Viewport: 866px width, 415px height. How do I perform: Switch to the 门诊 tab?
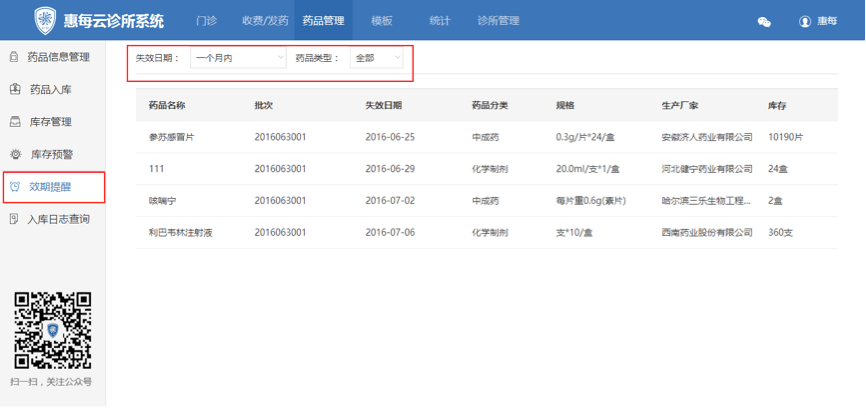206,21
